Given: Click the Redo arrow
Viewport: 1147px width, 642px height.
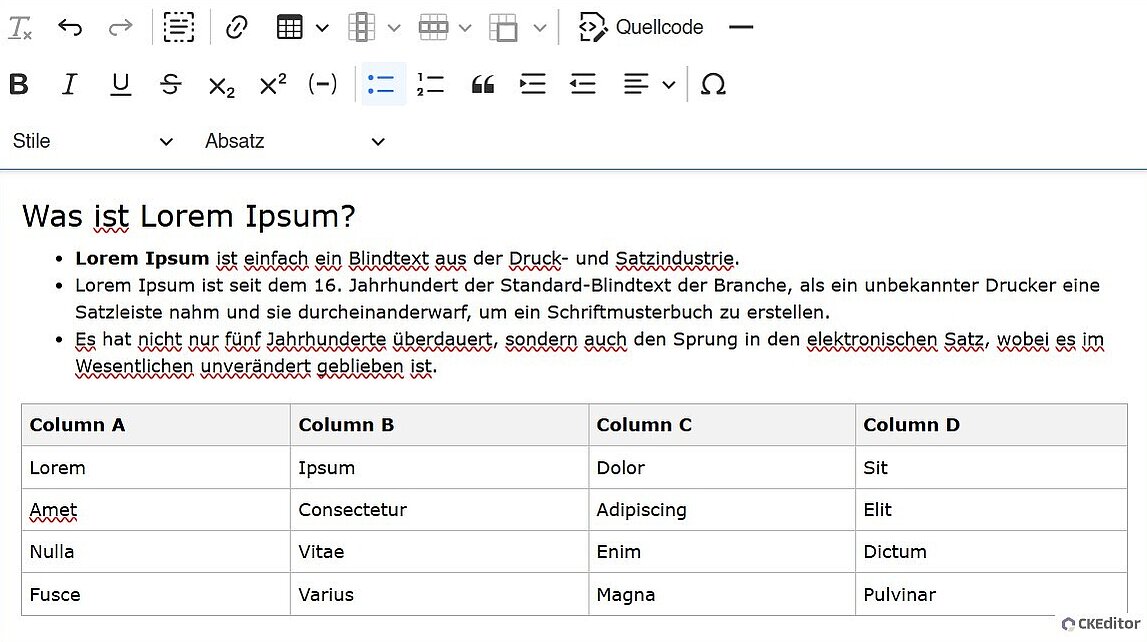Looking at the screenshot, I should tap(119, 27).
